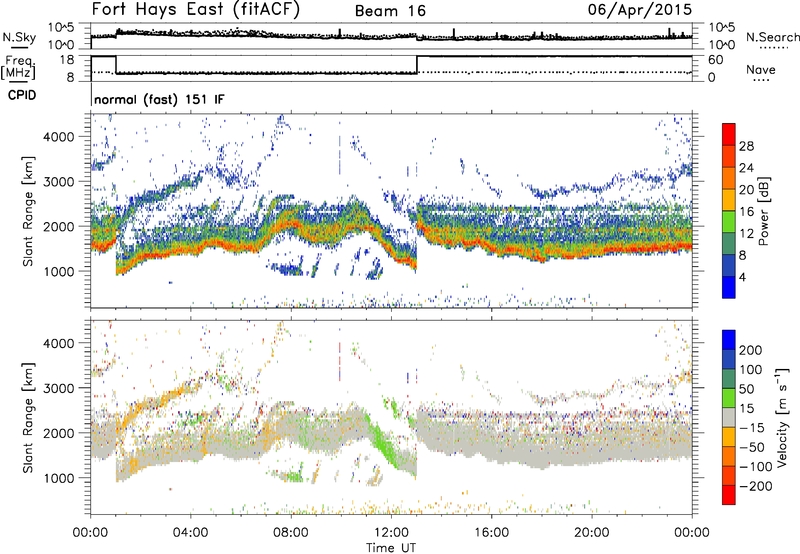800x554 pixels.
Task: Click the "1000" tick on the power panel
Action: tap(58, 271)
